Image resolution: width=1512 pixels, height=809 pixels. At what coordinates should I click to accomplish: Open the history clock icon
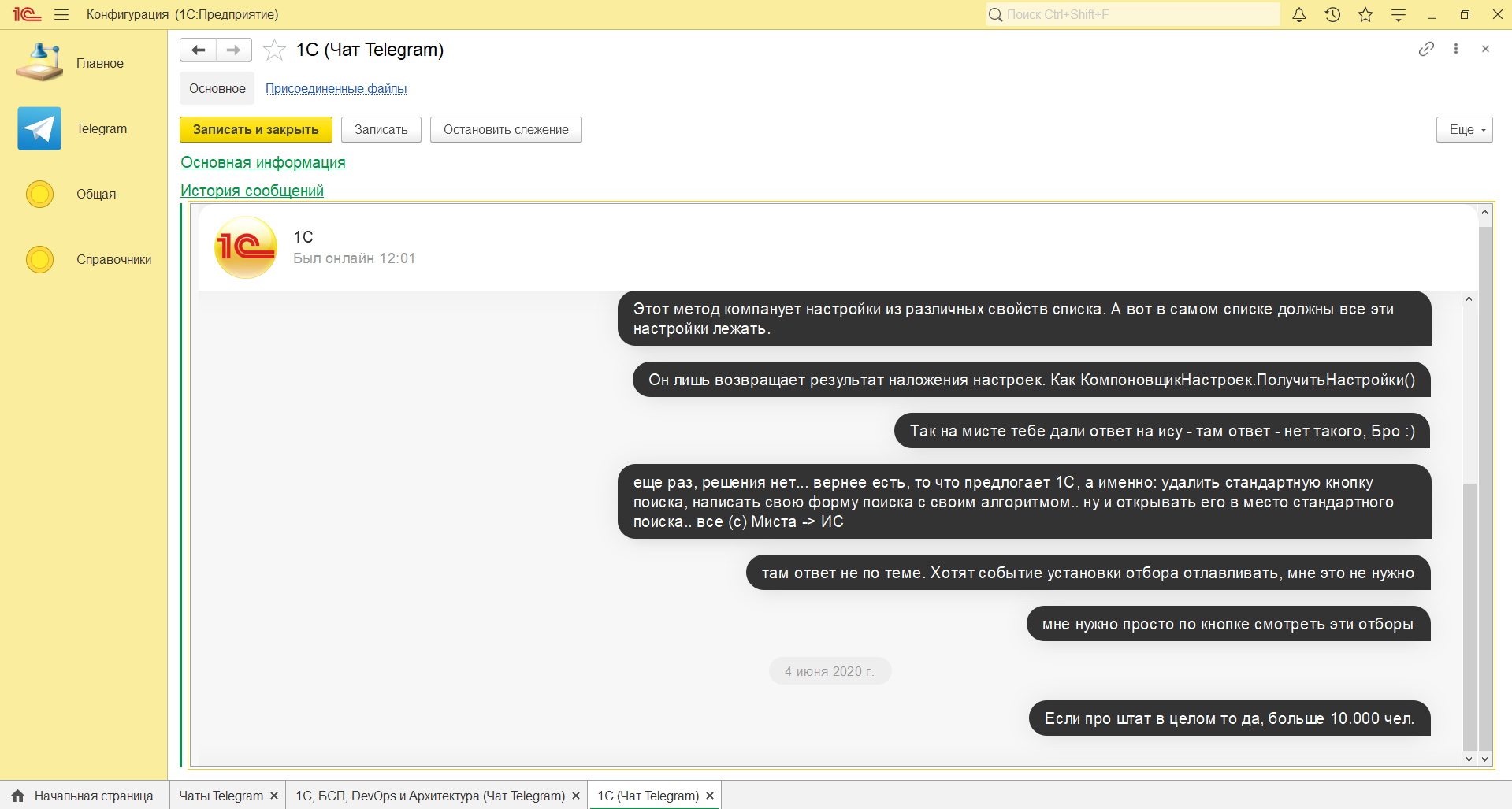click(1332, 14)
